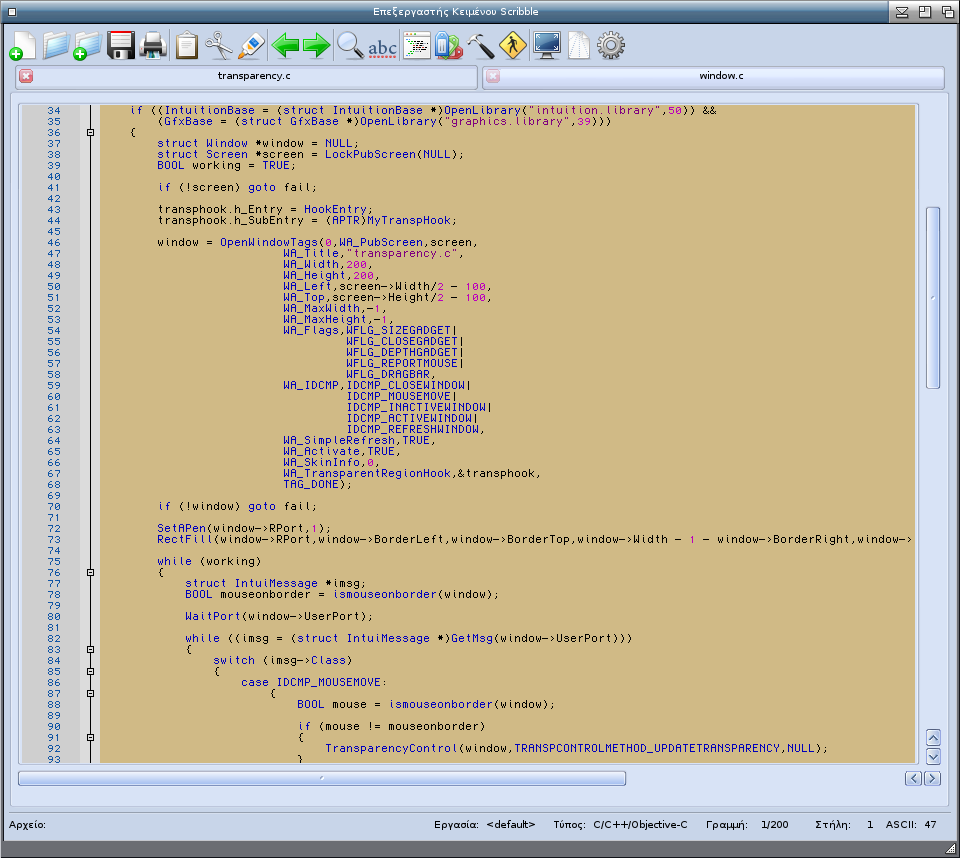Click the green left arrow icon
Screen dimensions: 960x858
point(285,45)
